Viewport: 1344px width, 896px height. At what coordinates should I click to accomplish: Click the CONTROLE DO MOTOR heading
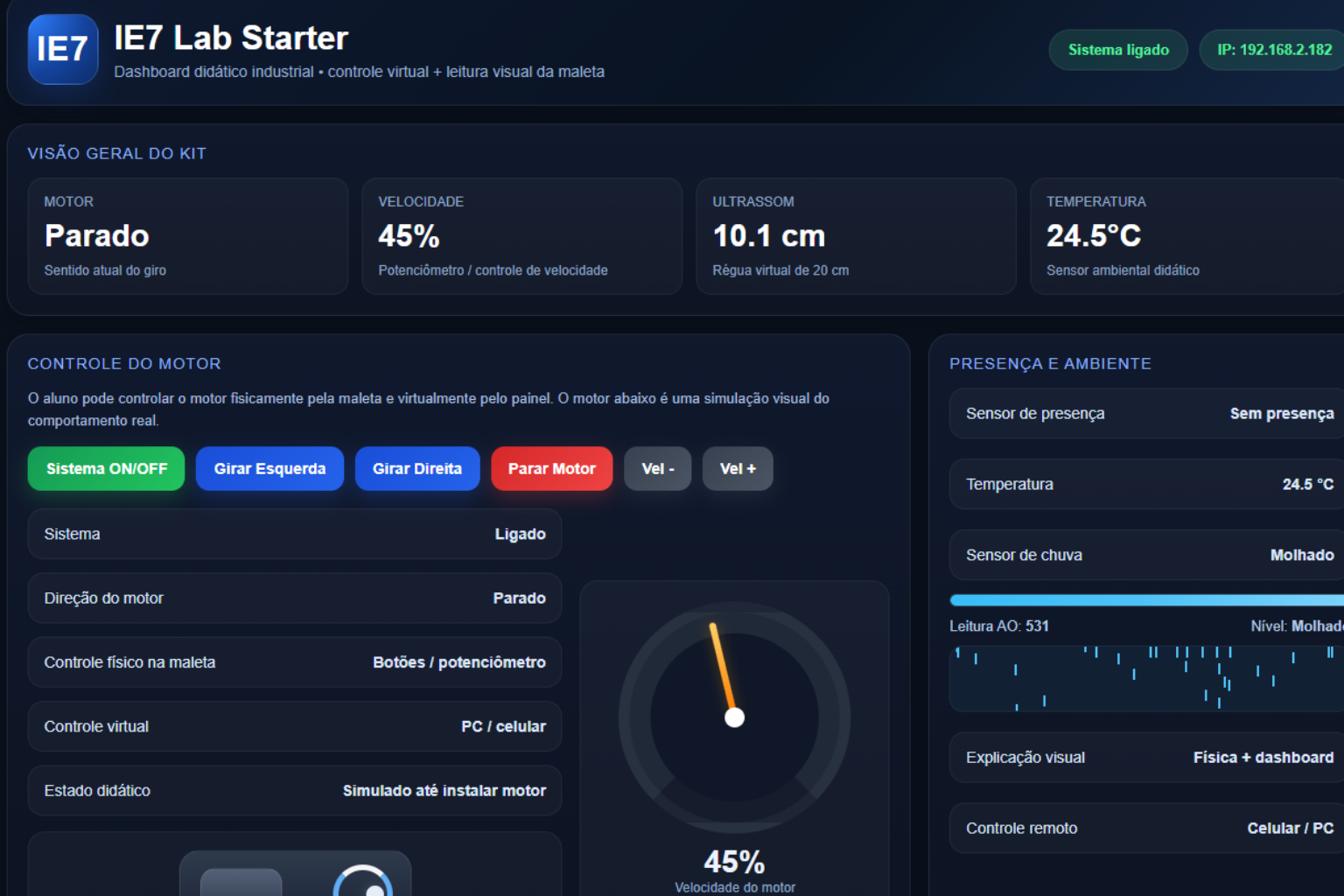(x=124, y=363)
